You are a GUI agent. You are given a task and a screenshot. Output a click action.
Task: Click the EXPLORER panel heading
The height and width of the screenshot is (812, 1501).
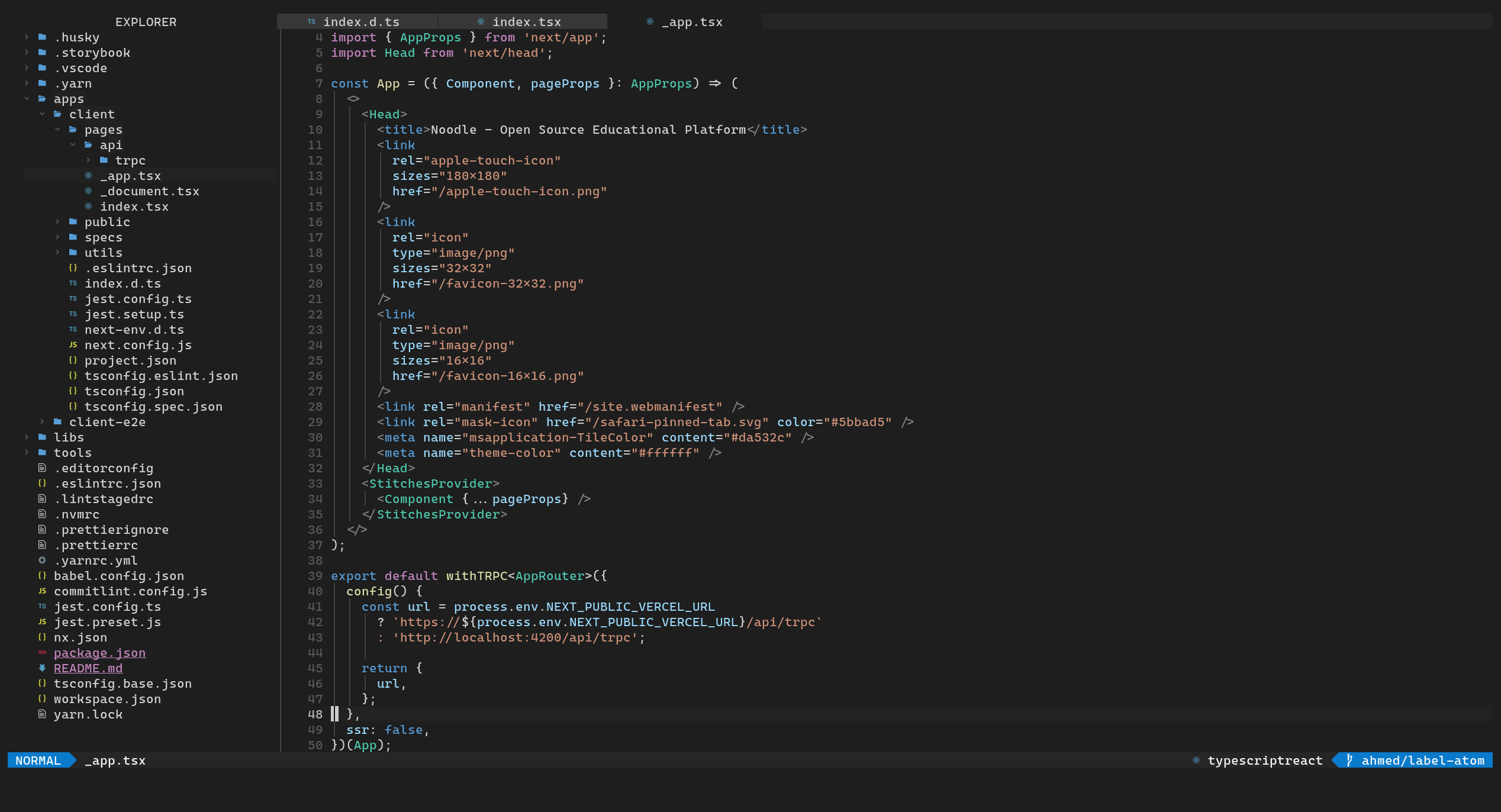[x=146, y=22]
